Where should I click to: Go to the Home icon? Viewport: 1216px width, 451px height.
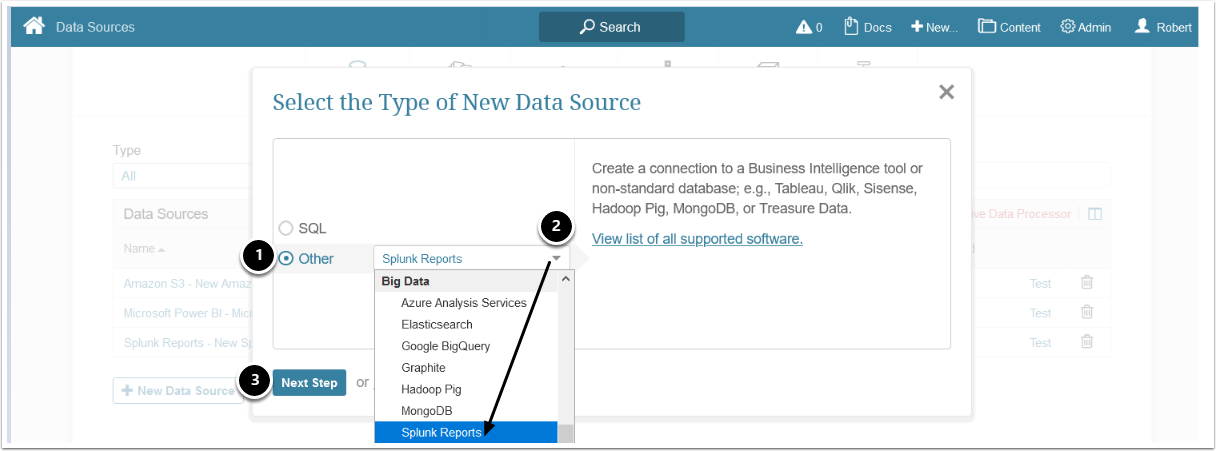tap(34, 27)
